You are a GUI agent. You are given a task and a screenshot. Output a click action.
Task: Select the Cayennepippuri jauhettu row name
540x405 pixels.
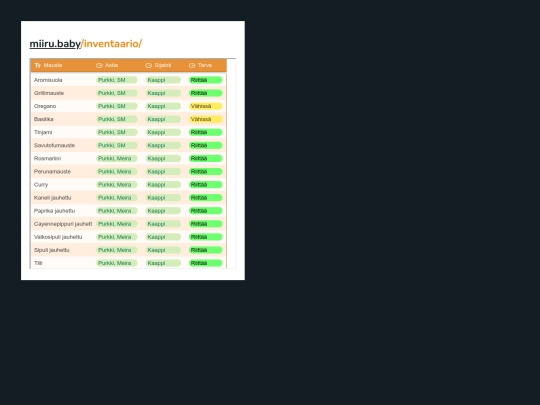click(x=63, y=224)
